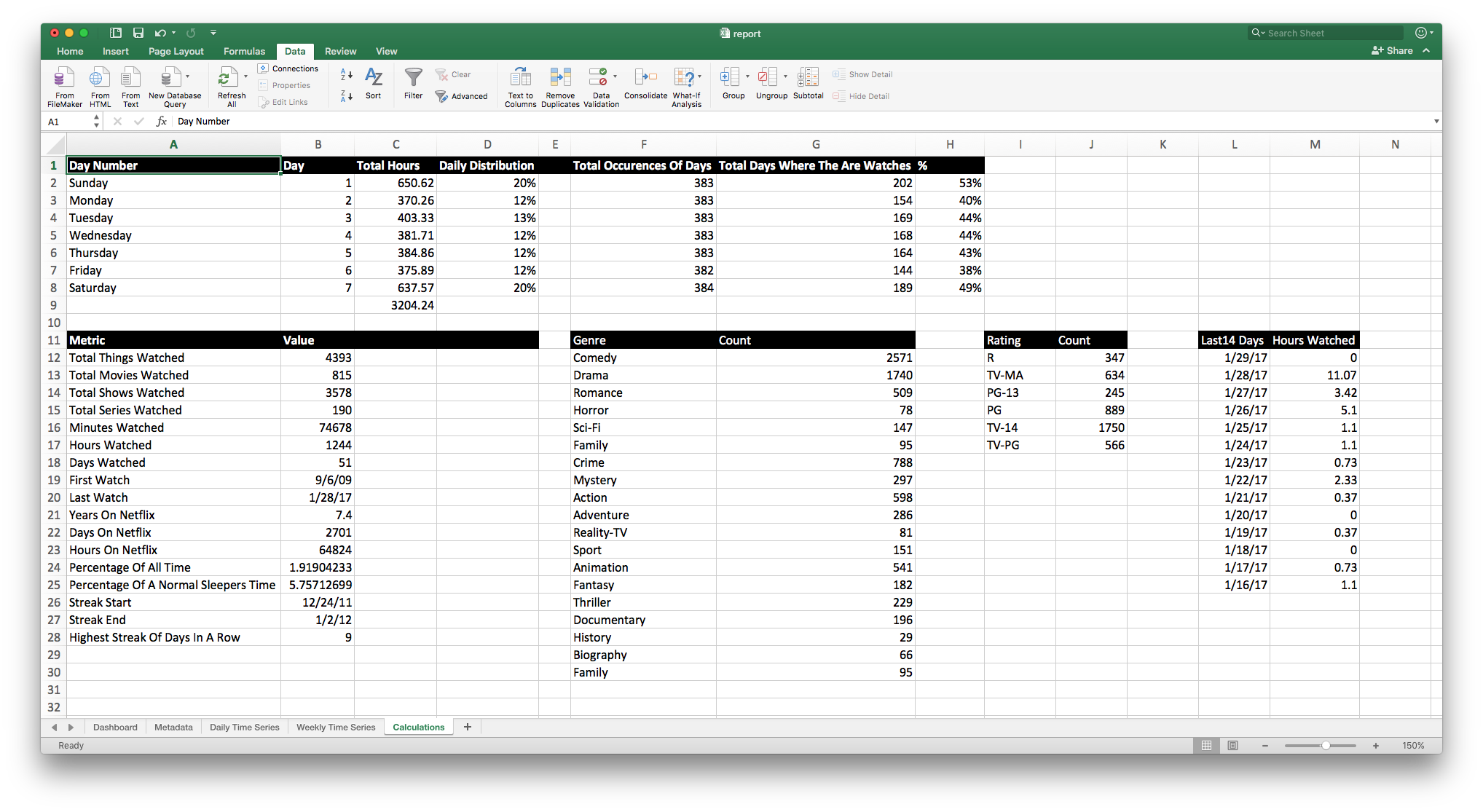Expand the Group dropdown arrow

747,76
